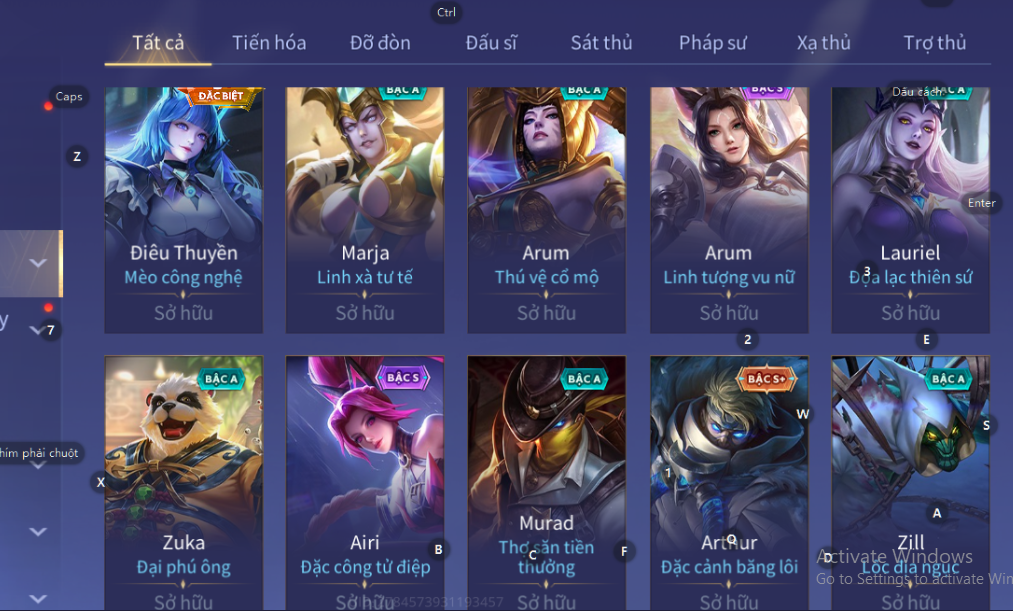Click the BẬC S badge on Airi's card
1013x611 pixels.
(x=403, y=378)
